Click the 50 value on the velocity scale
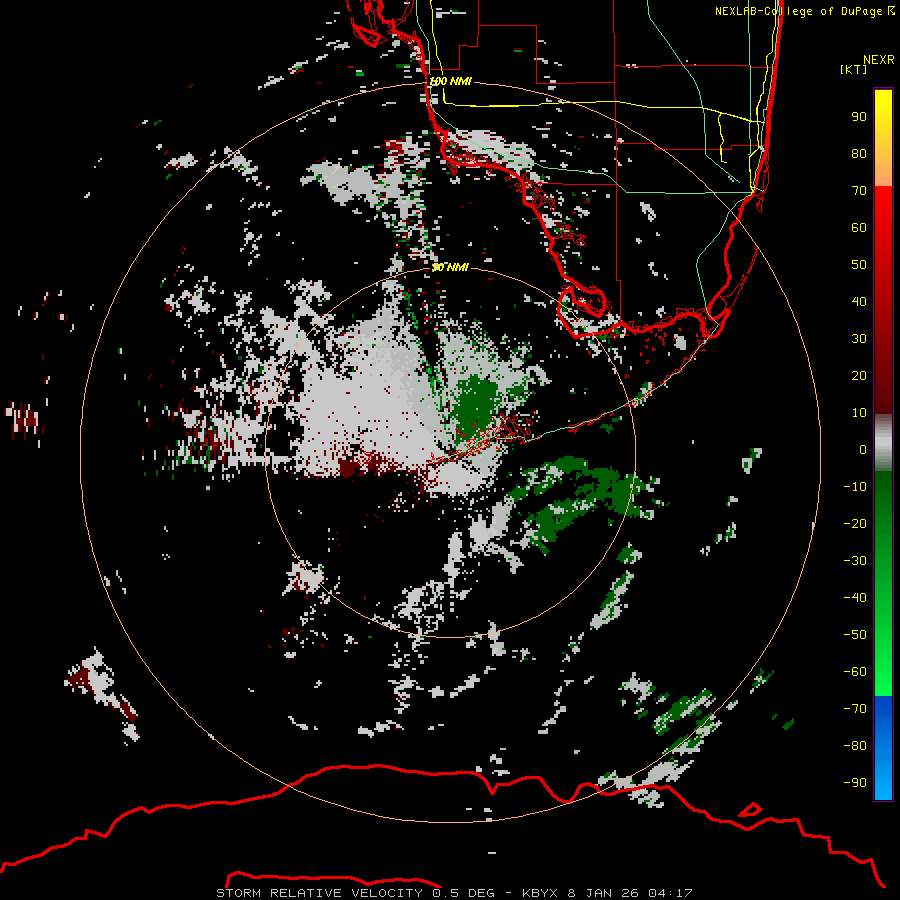The height and width of the screenshot is (900, 900). point(859,265)
